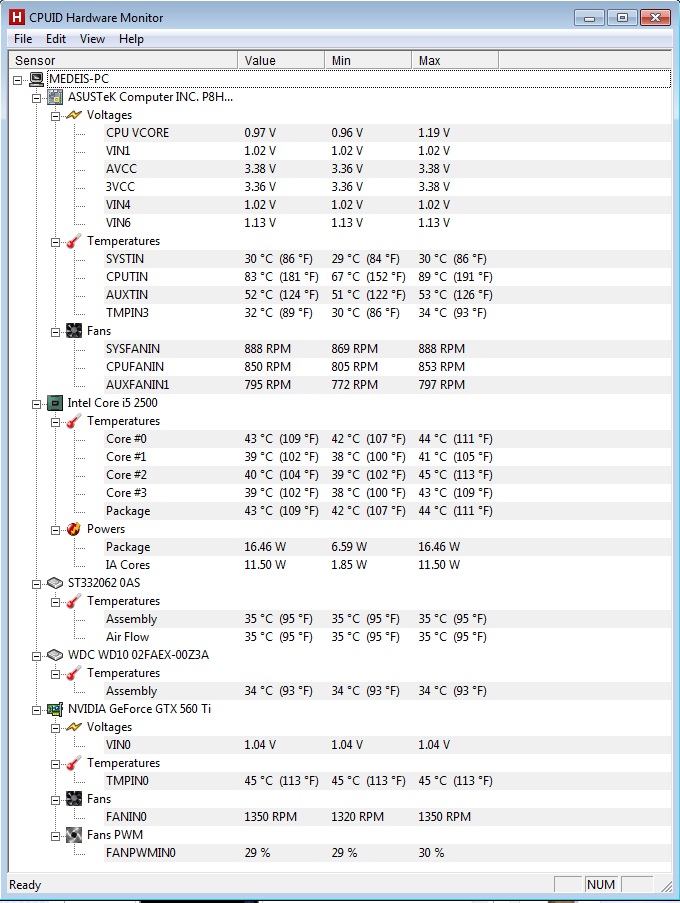
Task: Collapse the motherboard Temperatures section
Action: (56, 241)
